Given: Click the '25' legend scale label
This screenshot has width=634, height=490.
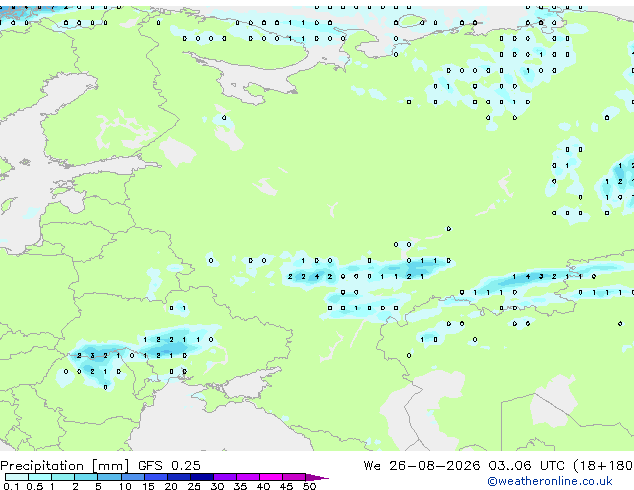Looking at the screenshot, I should tap(194, 486).
